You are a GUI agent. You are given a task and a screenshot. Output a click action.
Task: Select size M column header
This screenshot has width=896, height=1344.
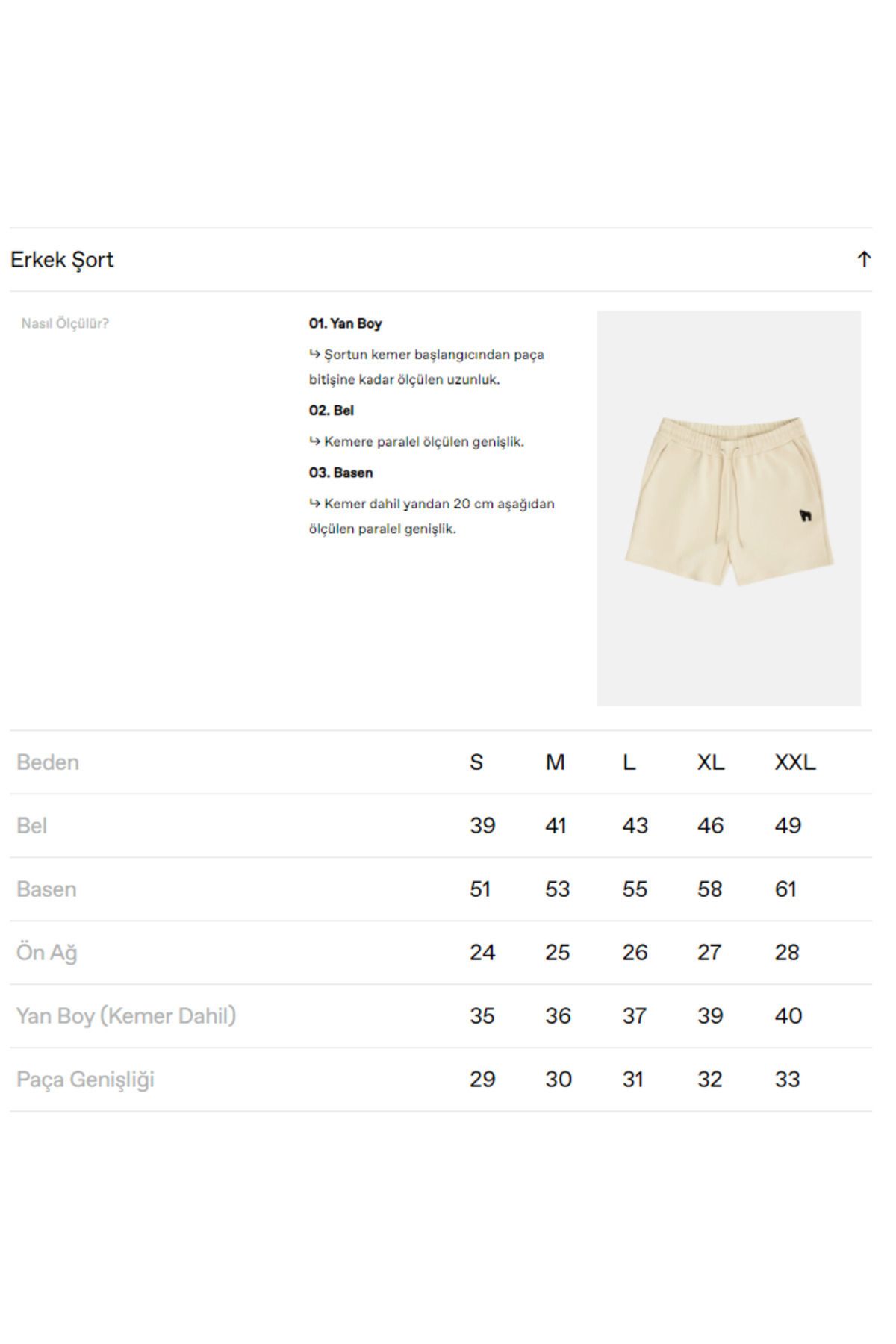[555, 762]
